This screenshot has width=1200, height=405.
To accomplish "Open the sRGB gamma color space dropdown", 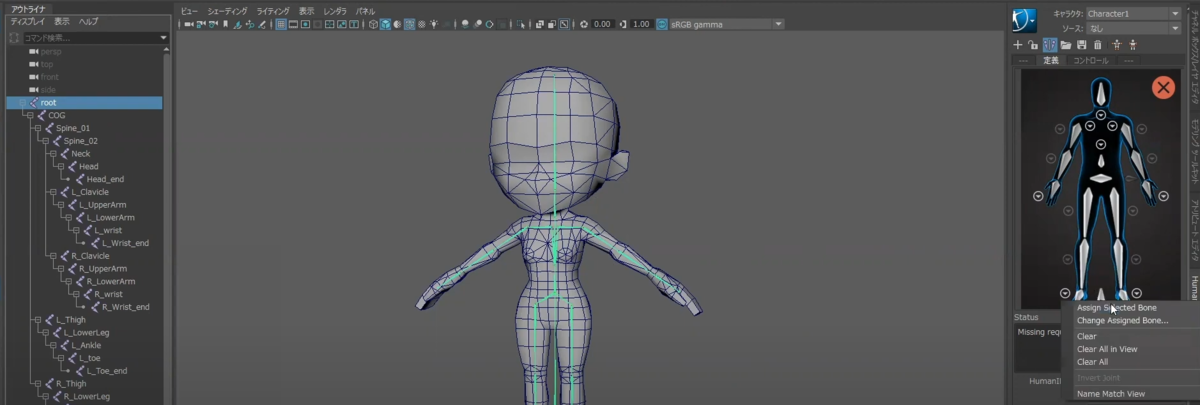I will click(x=719, y=24).
